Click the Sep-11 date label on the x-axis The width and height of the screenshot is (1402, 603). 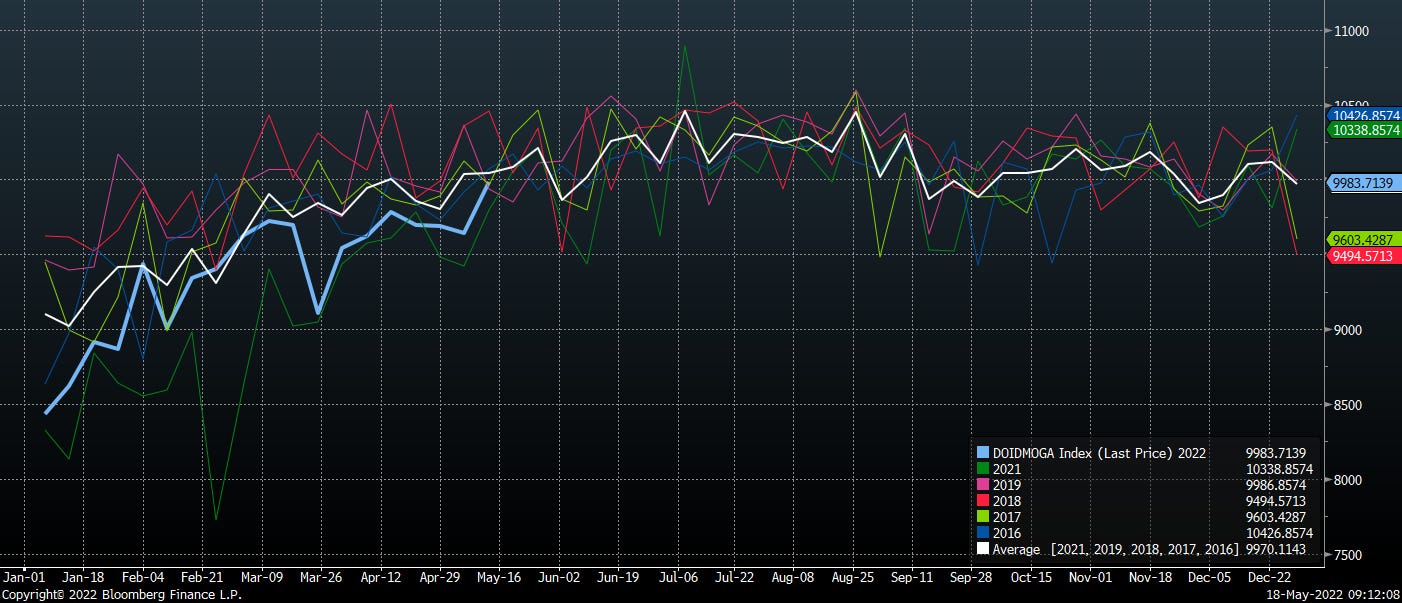tap(912, 578)
